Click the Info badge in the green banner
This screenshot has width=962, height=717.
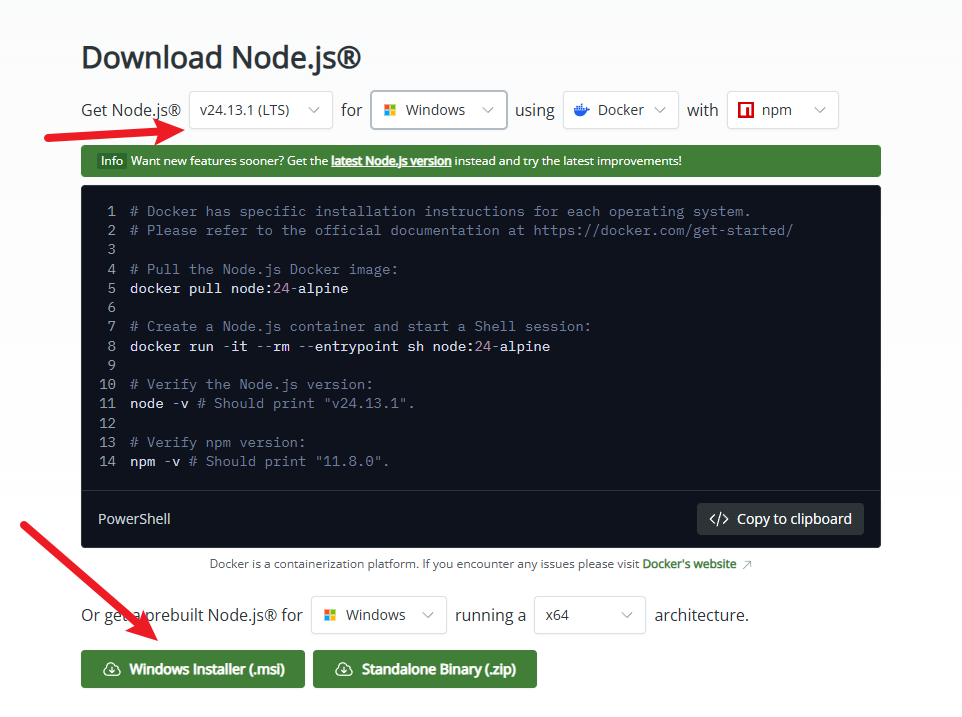click(x=112, y=161)
